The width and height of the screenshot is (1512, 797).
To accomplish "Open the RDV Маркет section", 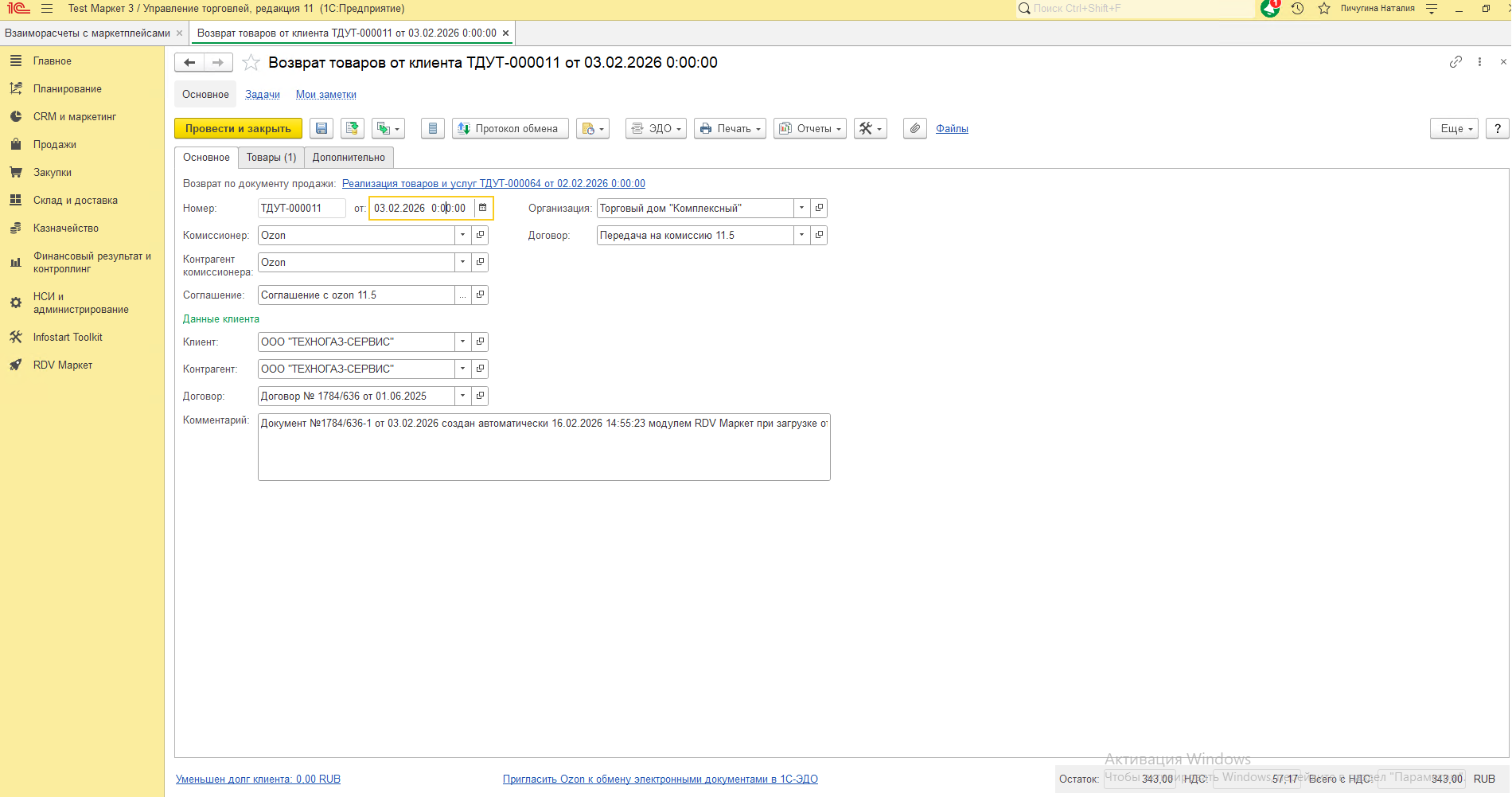I will click(63, 365).
